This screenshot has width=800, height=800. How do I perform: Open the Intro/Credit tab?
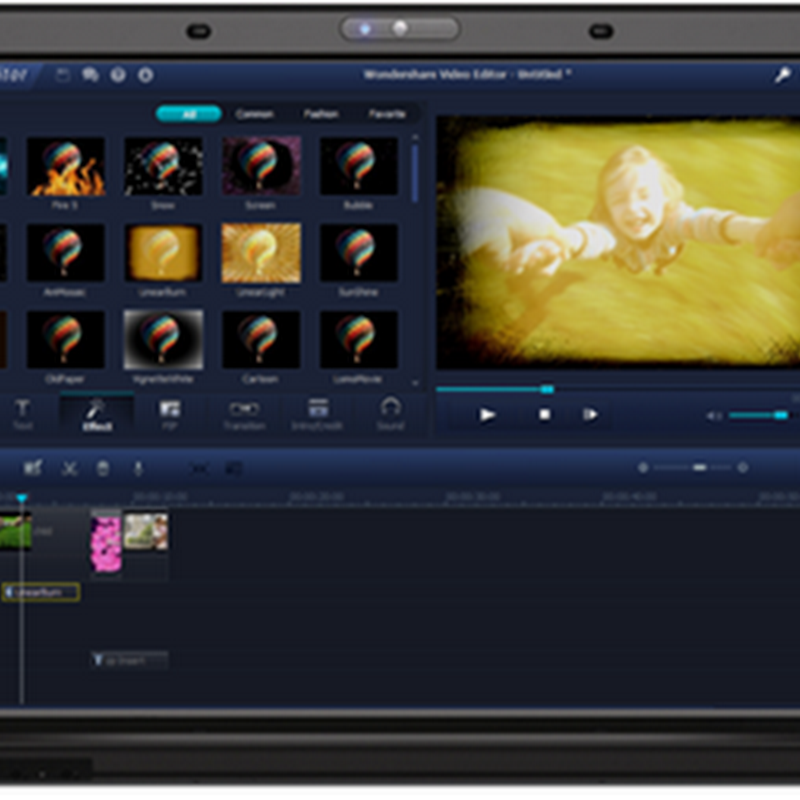(317, 414)
